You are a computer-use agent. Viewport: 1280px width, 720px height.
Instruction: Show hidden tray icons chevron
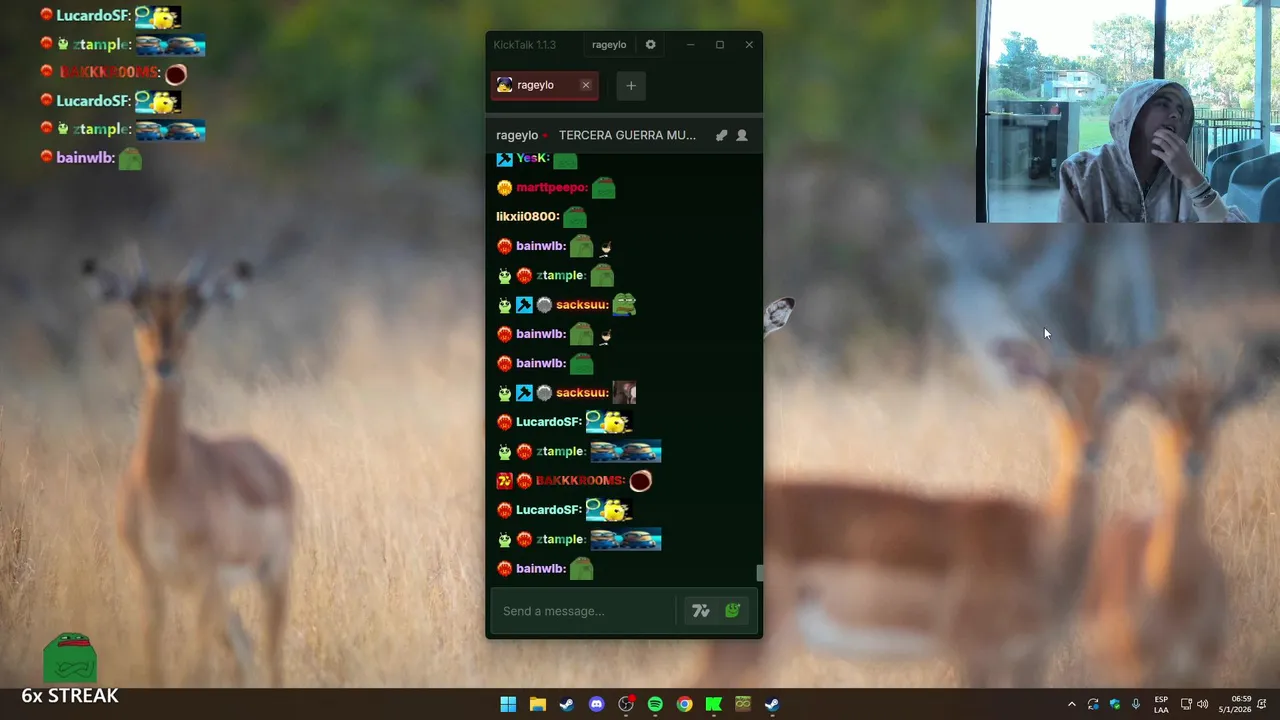coord(1072,704)
